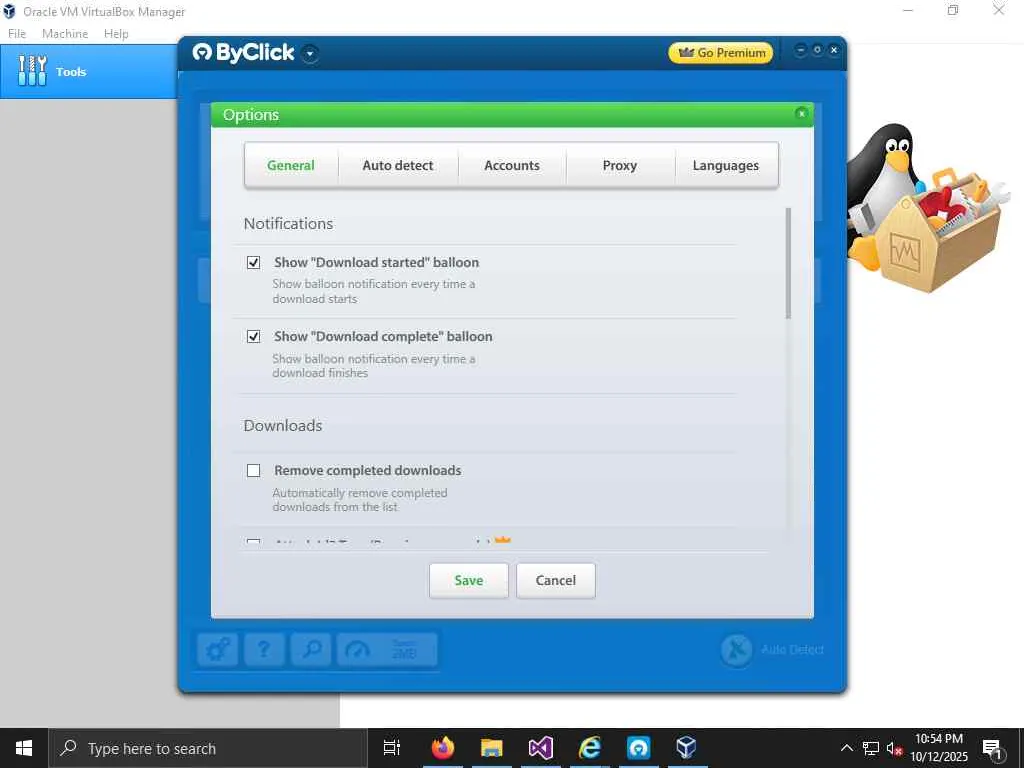This screenshot has width=1024, height=768.
Task: Open File Explorer from the taskbar
Action: coord(492,748)
